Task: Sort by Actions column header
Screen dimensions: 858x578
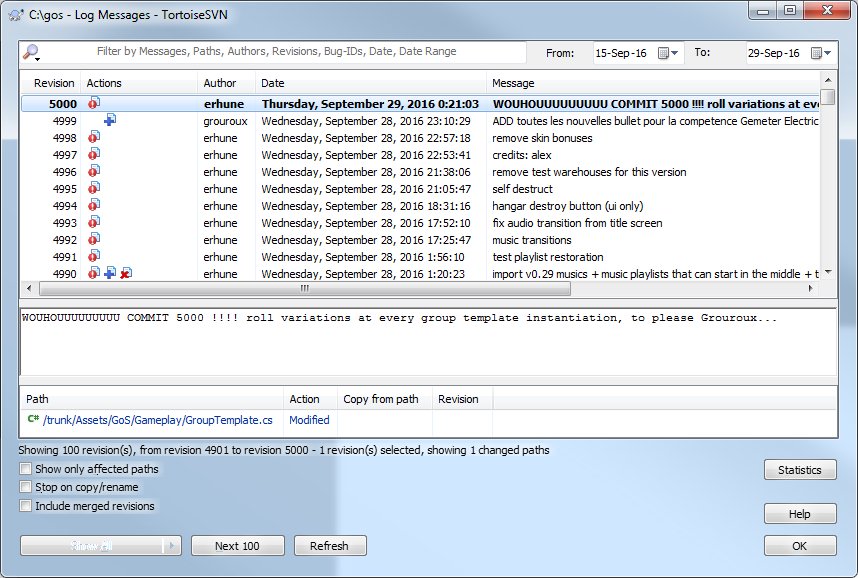Action: click(x=139, y=83)
